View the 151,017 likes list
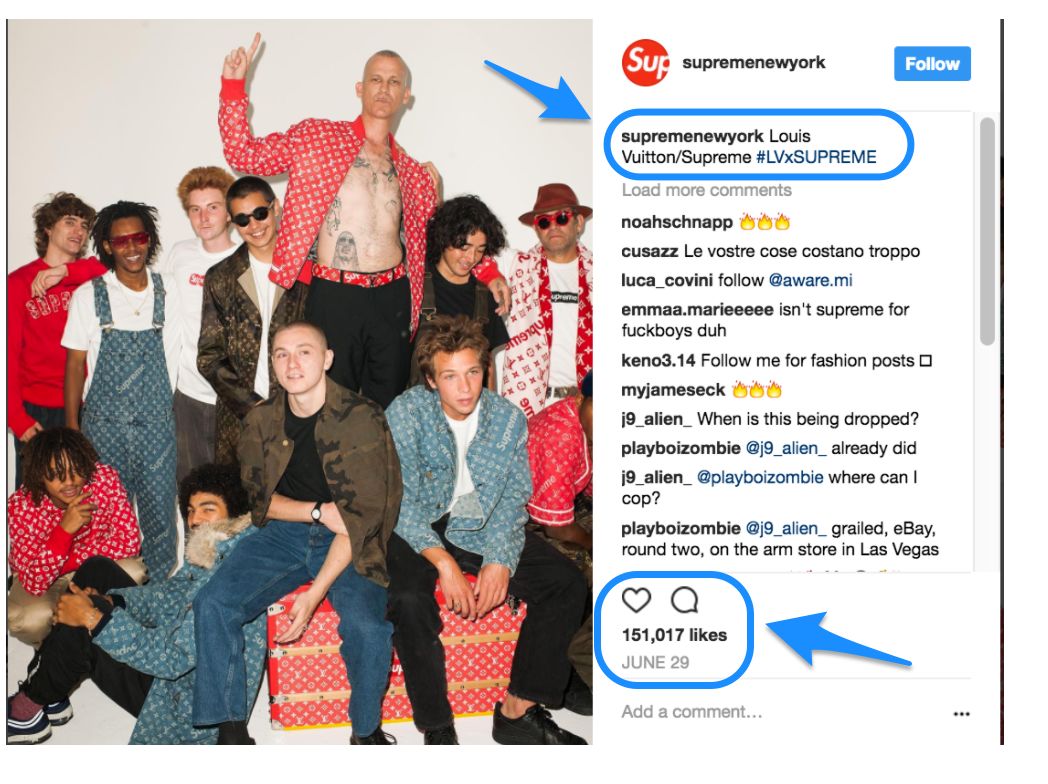The image size is (1048, 784). (674, 635)
